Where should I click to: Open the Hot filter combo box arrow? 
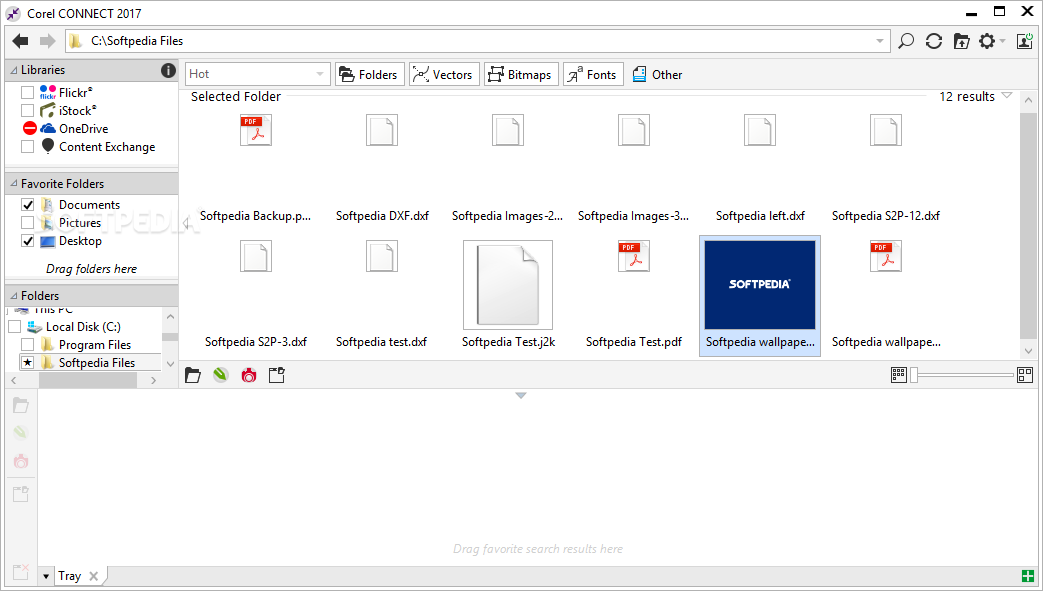click(x=320, y=74)
